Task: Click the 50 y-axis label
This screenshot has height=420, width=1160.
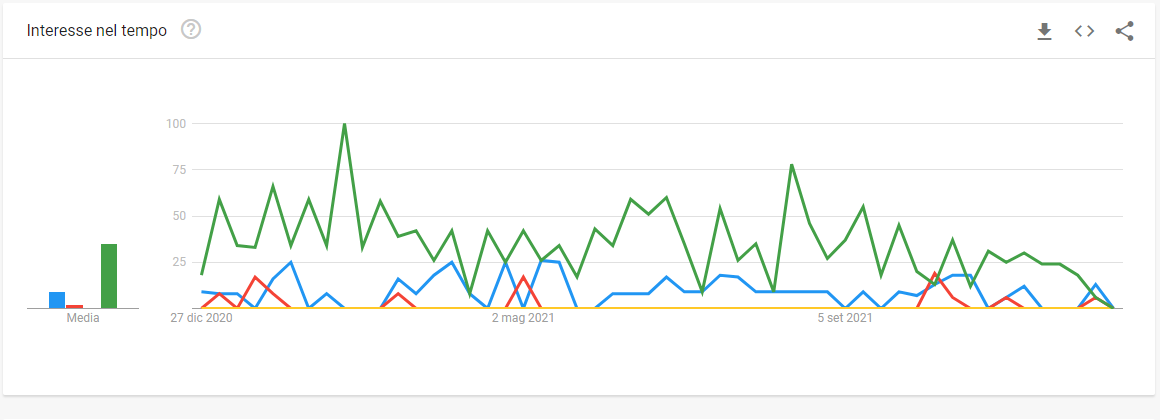Action: pos(180,216)
